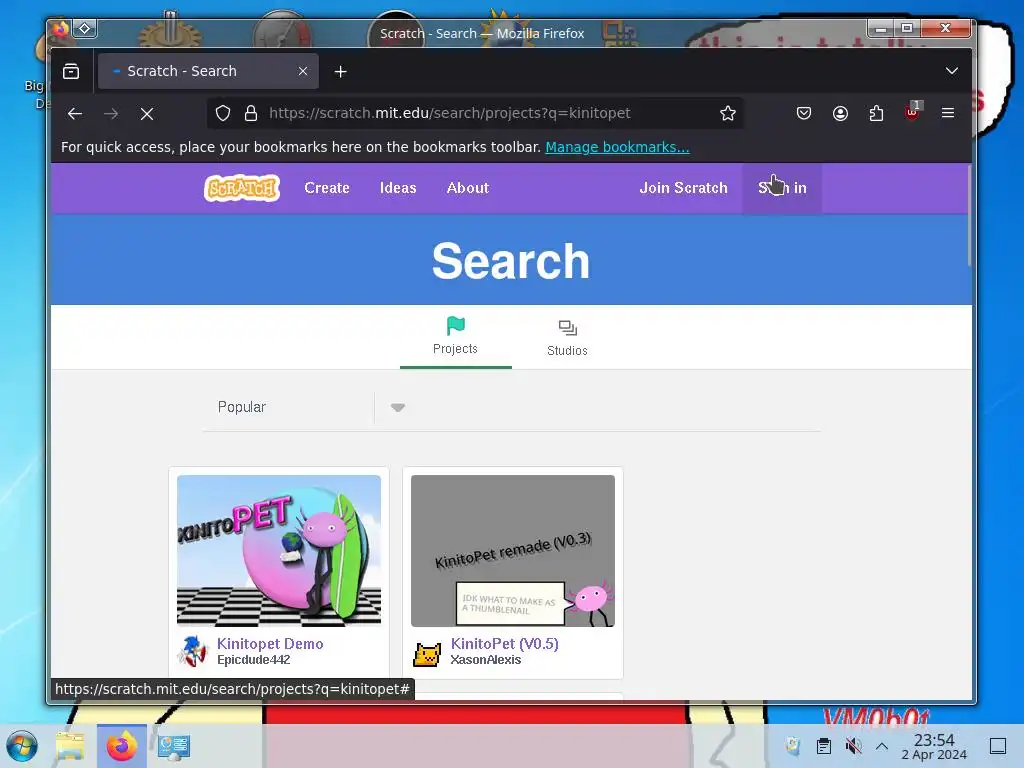Open the Firefox hamburger menu
This screenshot has width=1024, height=768.
(948, 113)
